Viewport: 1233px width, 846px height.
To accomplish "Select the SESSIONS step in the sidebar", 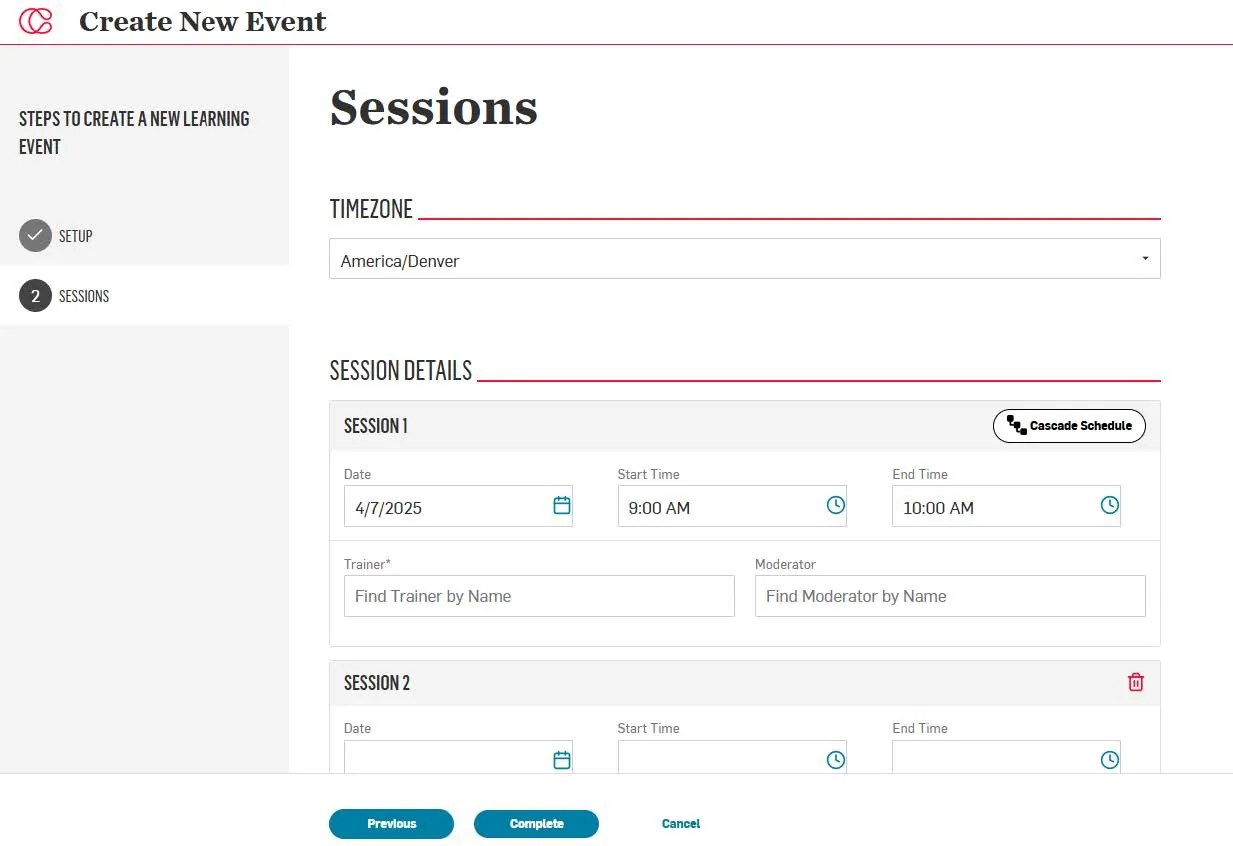I will tap(84, 295).
